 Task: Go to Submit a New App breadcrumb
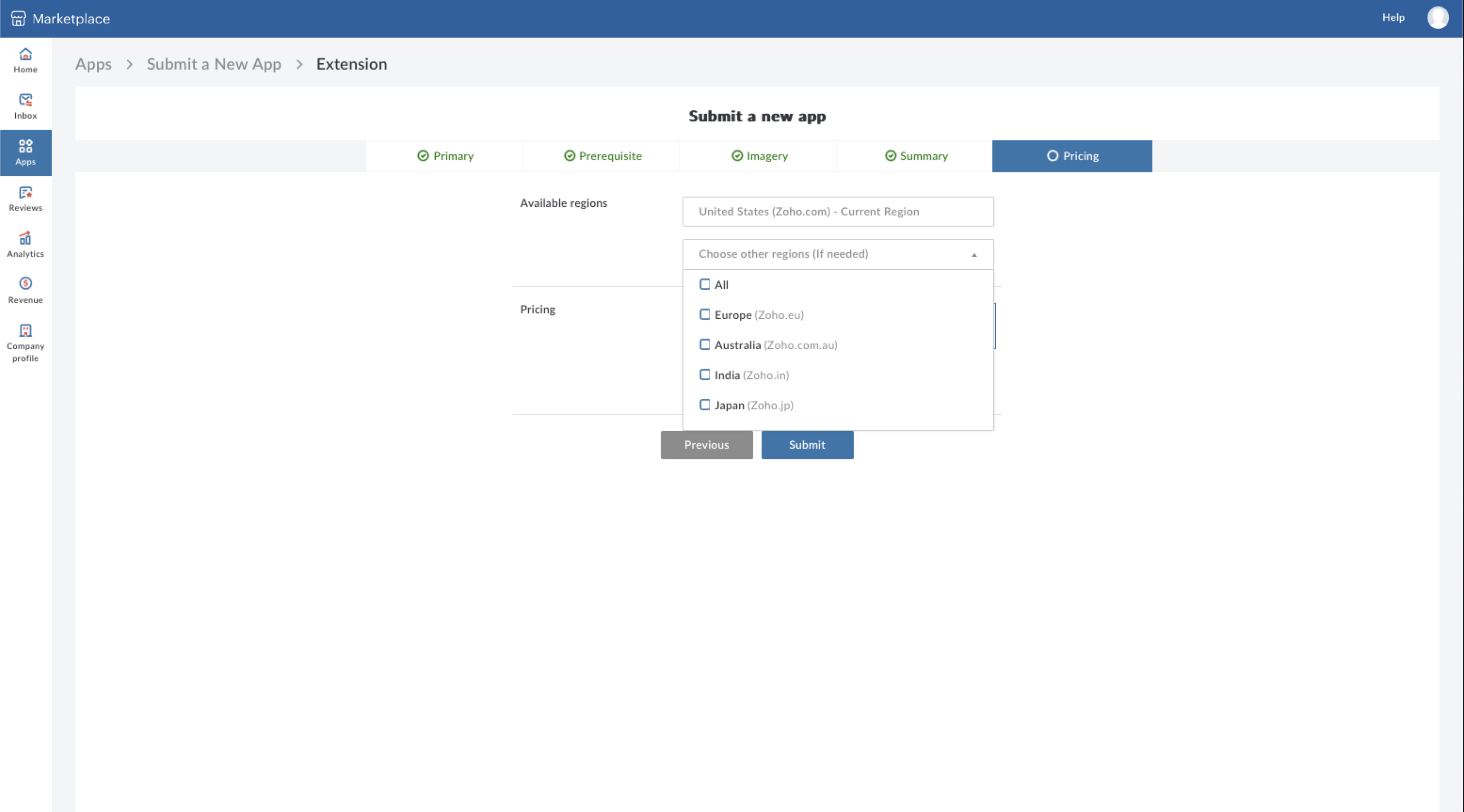[214, 64]
